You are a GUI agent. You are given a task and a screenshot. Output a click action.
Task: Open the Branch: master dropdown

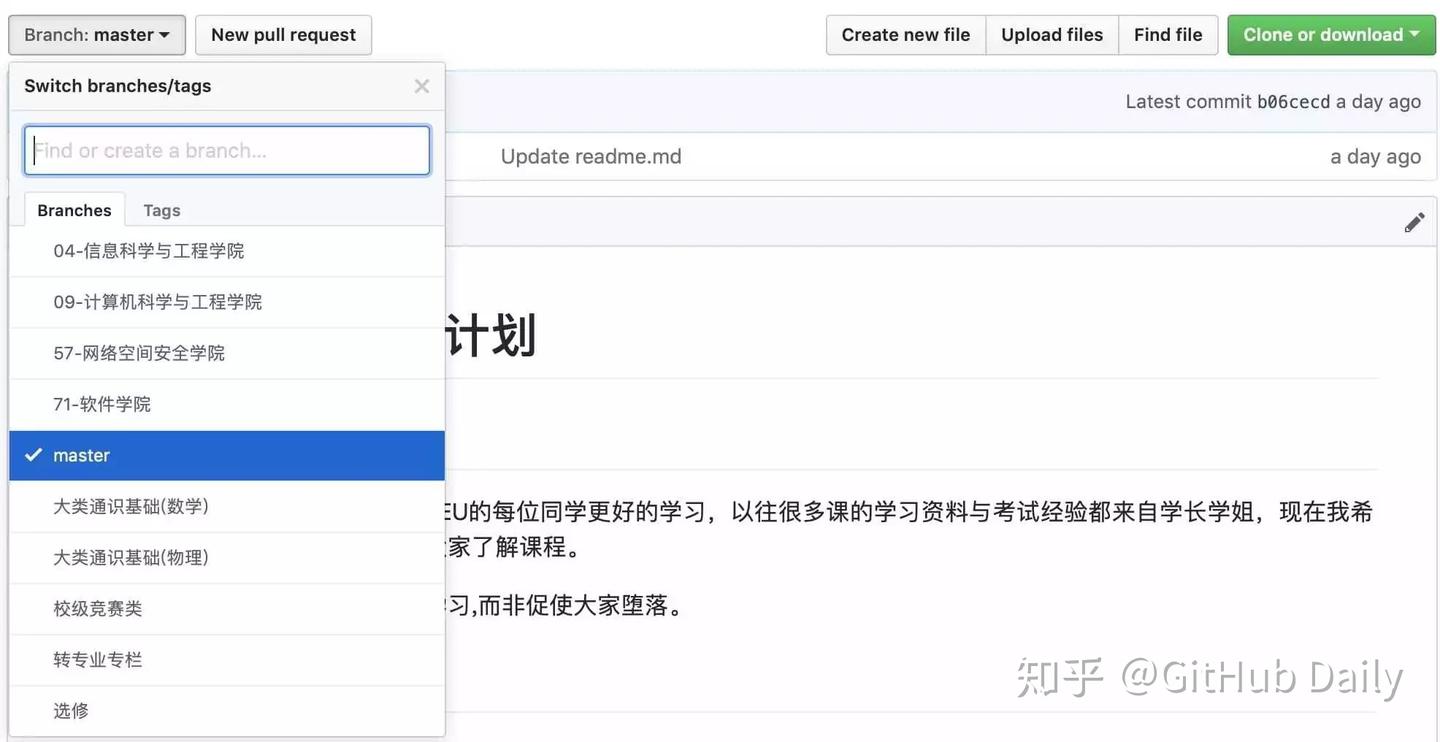[97, 35]
